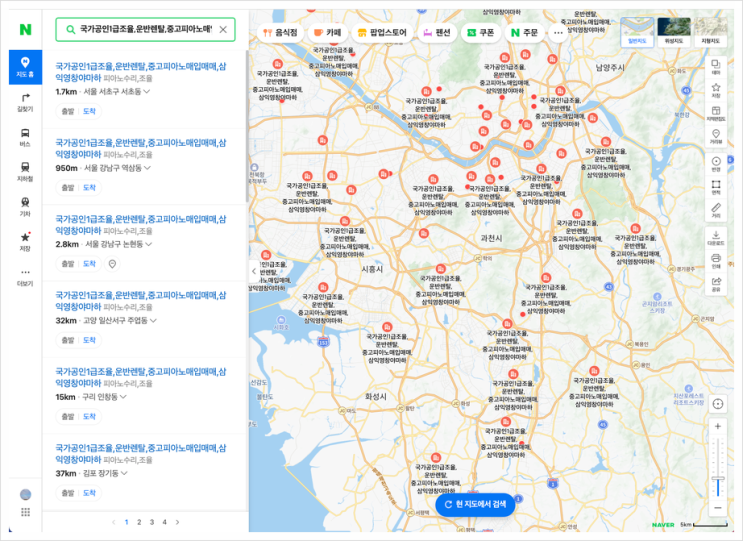Image resolution: width=743 pixels, height=541 pixels.
Task: Select the 팝업스토어 category chip
Action: [x=382, y=33]
